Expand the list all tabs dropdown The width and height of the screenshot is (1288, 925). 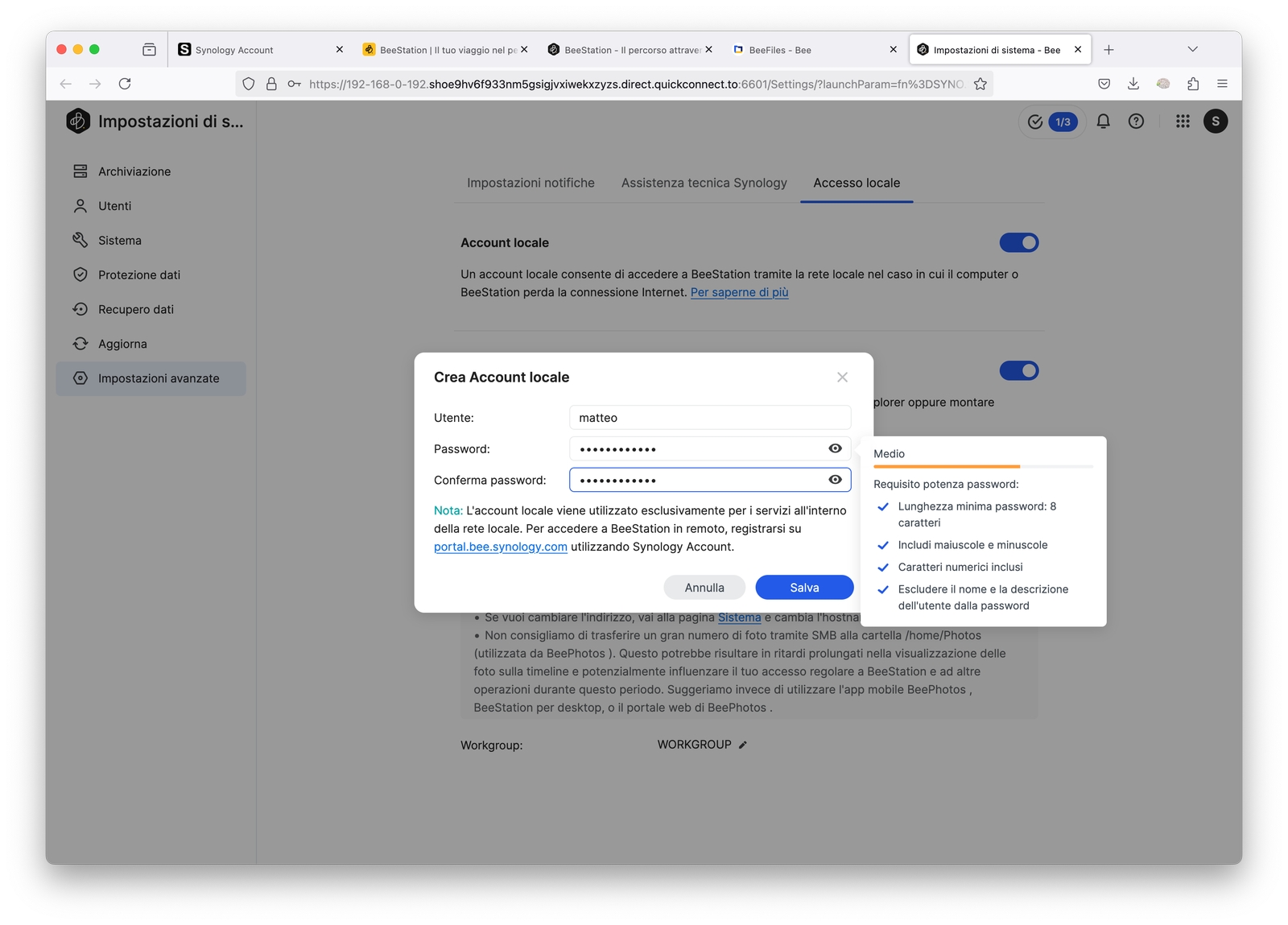1193,50
